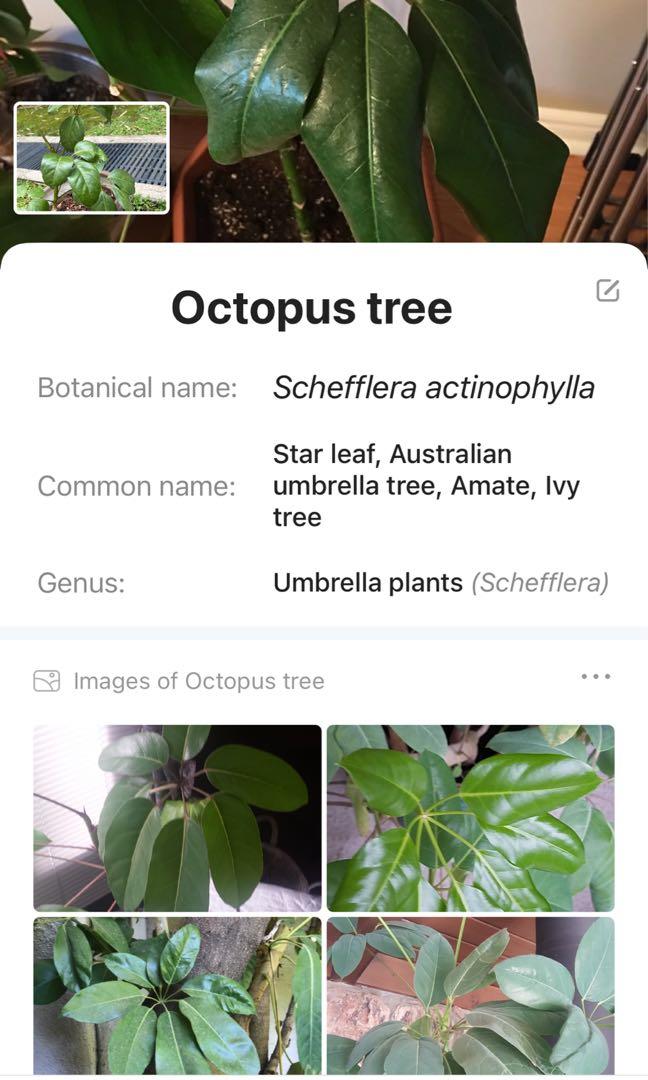The width and height of the screenshot is (648, 1080).
Task: Select the common name Star leaf
Action: click(319, 453)
